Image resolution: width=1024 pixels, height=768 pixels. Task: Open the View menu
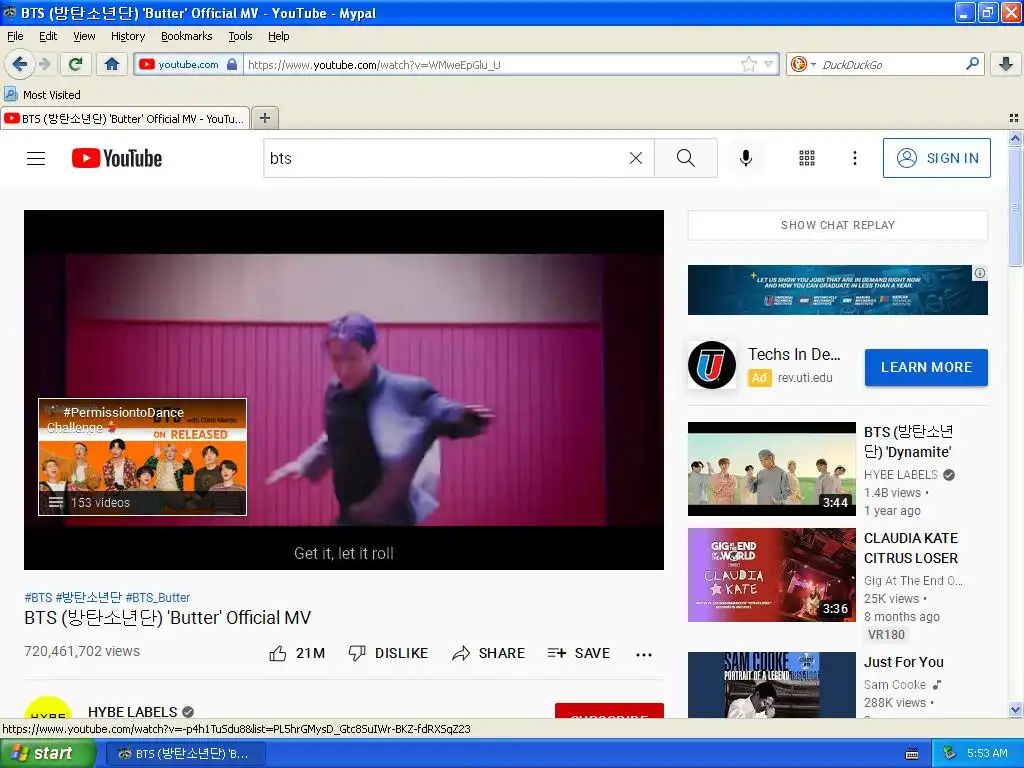tap(84, 37)
